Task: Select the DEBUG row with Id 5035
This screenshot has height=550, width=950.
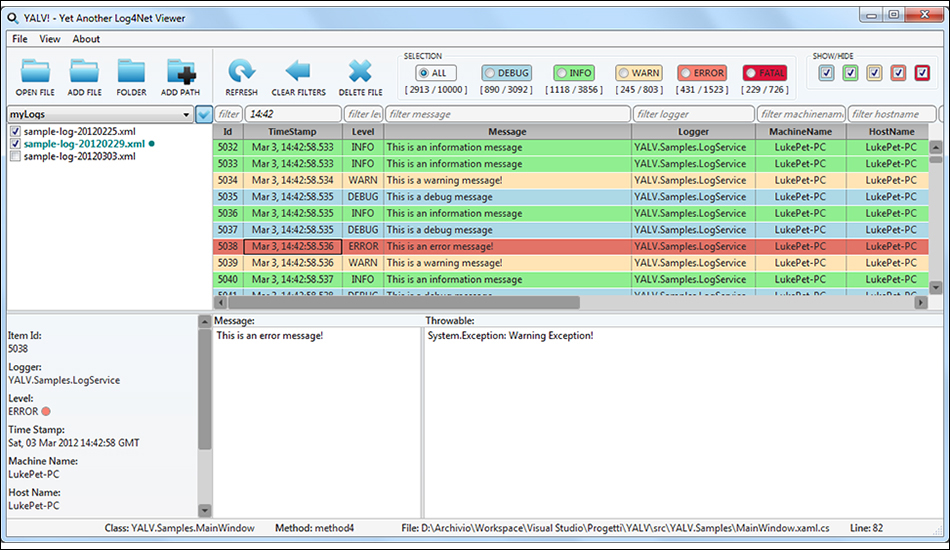Action: pyautogui.click(x=571, y=197)
